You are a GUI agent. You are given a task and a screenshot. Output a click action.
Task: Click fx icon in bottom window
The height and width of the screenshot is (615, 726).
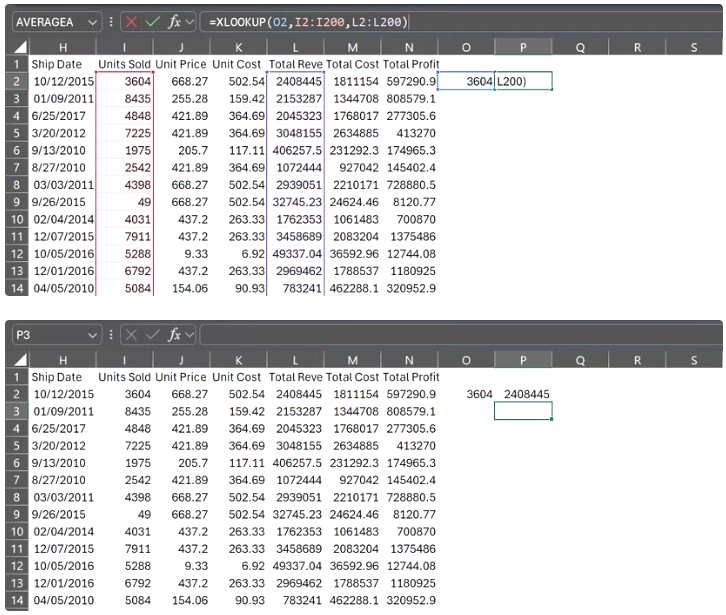pos(174,334)
